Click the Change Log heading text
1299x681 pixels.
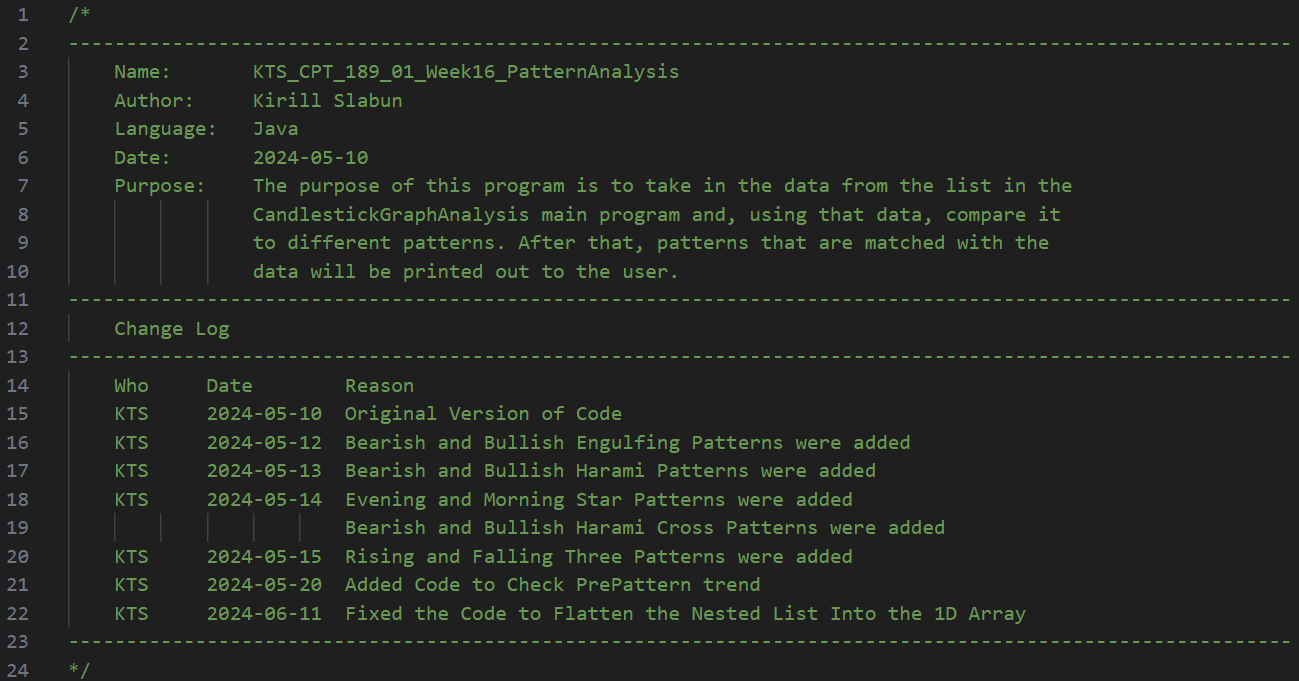pos(171,328)
